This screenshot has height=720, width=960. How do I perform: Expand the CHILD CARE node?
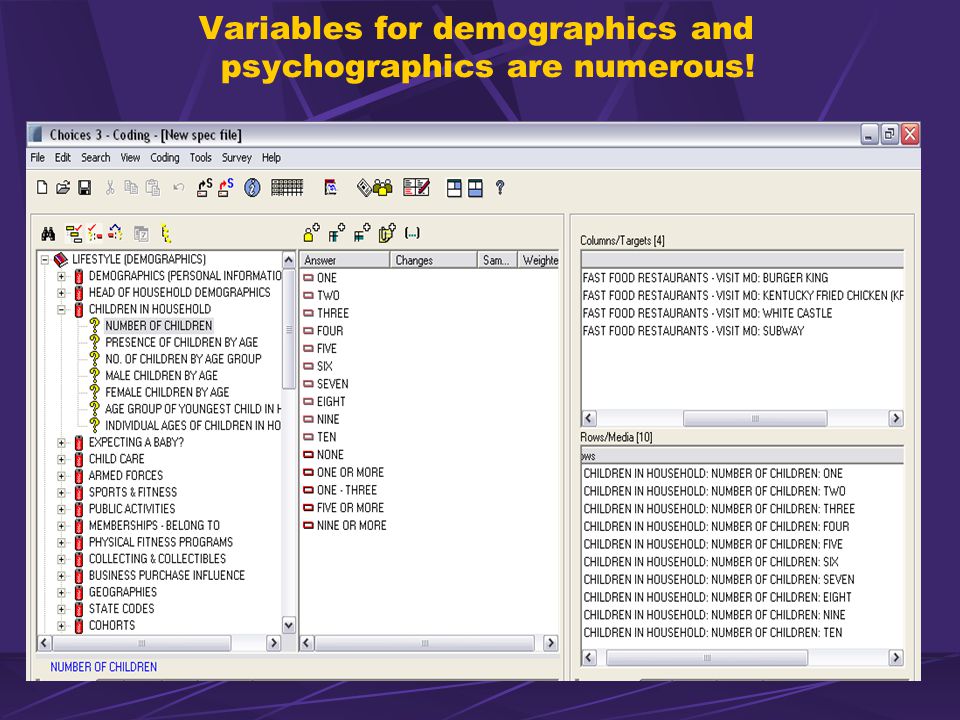[x=61, y=459]
